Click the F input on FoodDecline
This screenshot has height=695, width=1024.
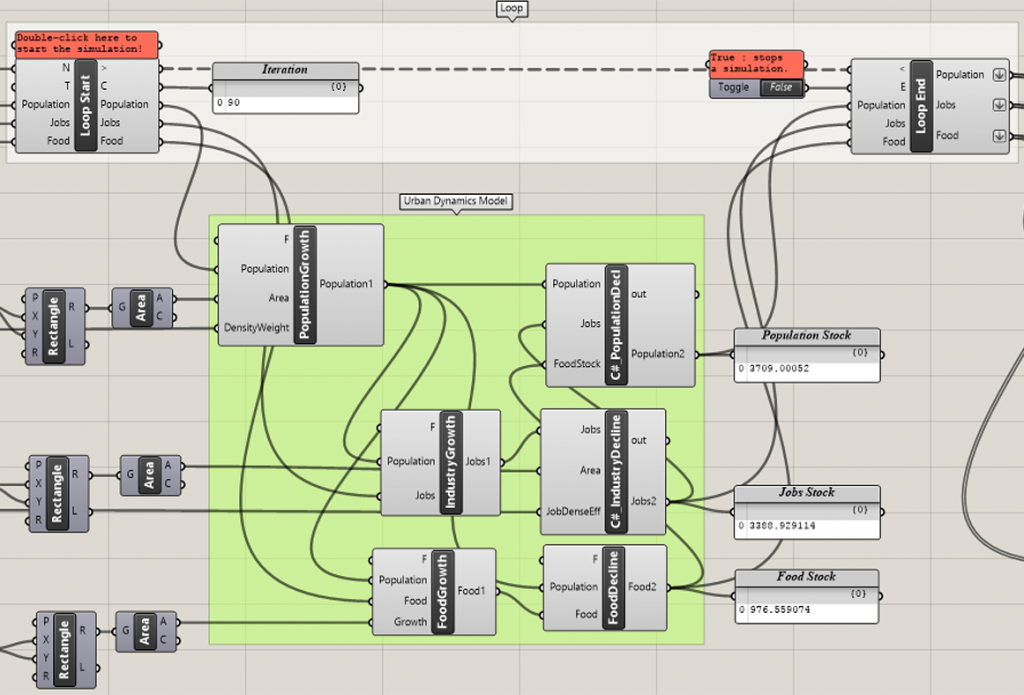click(595, 560)
